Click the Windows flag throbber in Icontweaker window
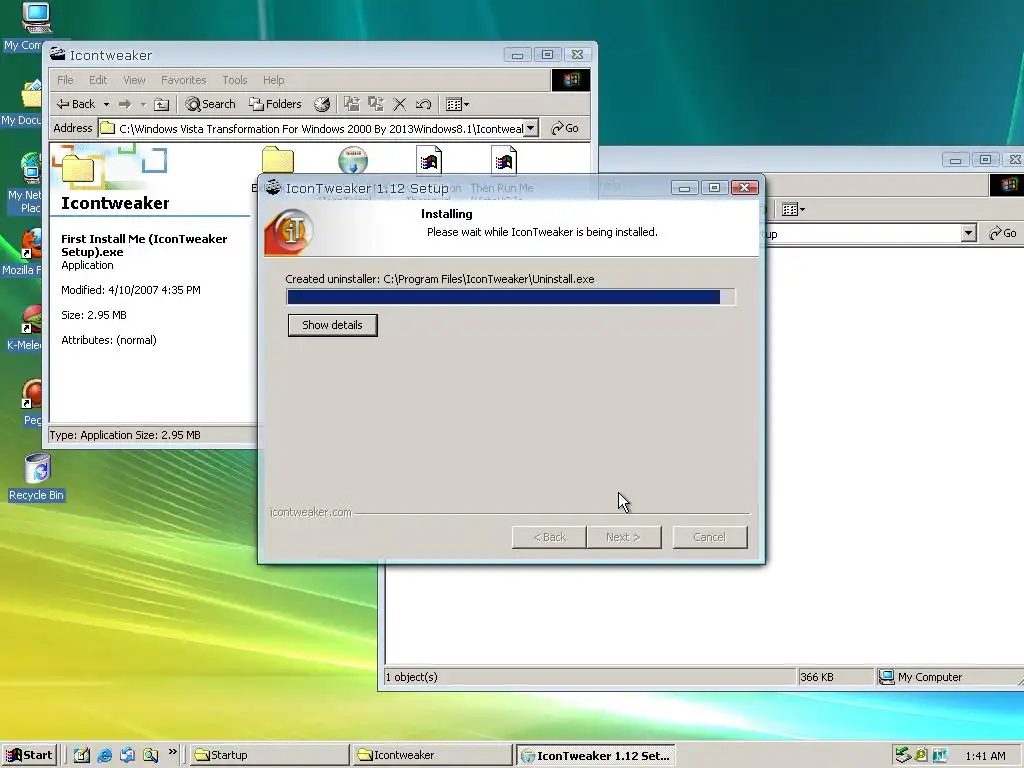Image resolution: width=1024 pixels, height=768 pixels. tap(571, 80)
